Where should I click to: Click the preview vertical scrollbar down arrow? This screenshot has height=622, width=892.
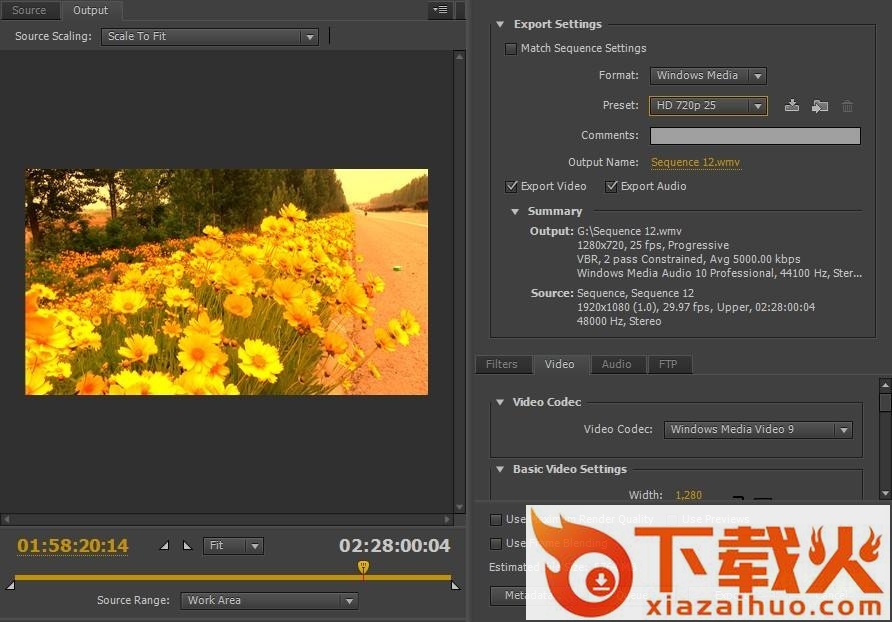(460, 507)
